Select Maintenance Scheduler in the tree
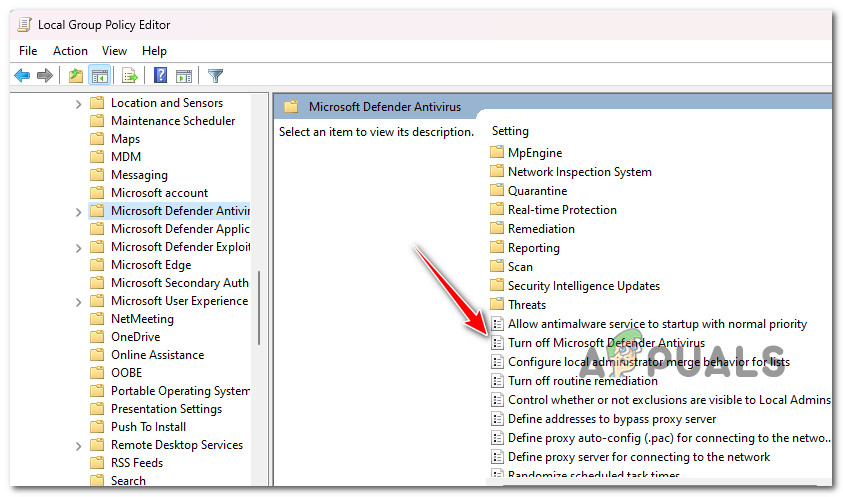 (173, 121)
